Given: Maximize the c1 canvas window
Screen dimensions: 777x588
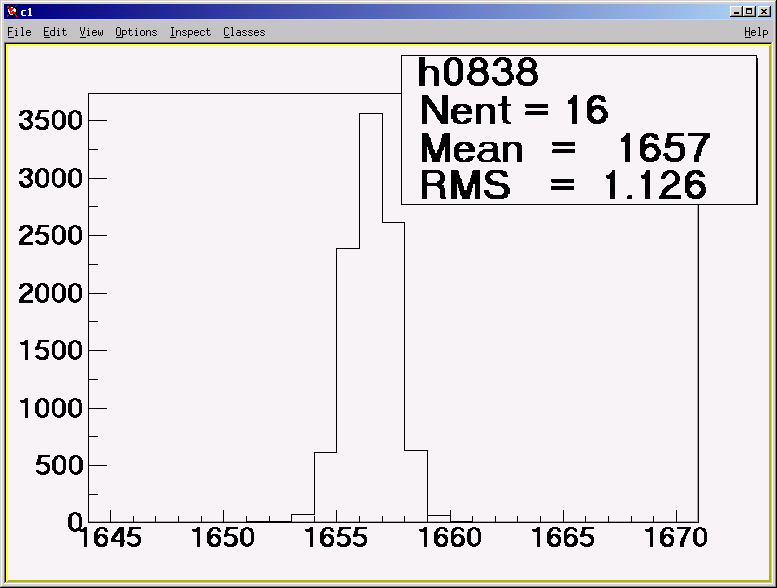Looking at the screenshot, I should pyautogui.click(x=749, y=11).
